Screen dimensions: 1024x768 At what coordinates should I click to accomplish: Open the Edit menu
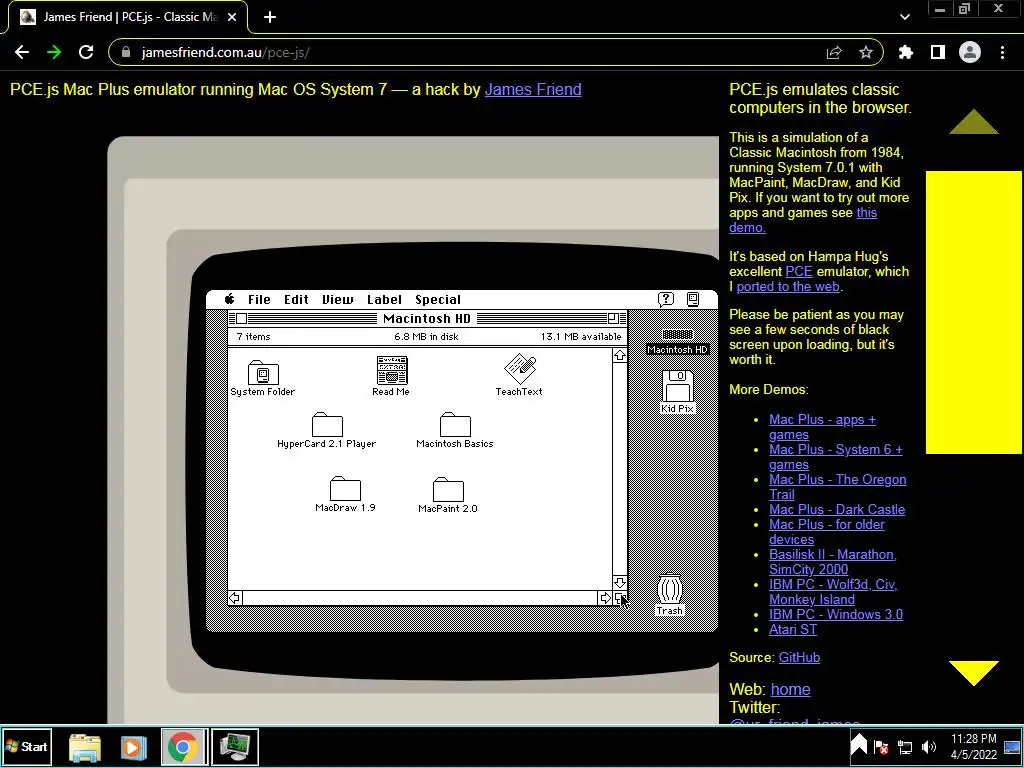tap(296, 299)
